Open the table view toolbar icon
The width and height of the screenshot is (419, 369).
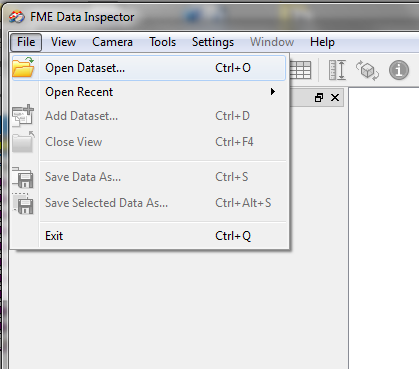[x=301, y=70]
